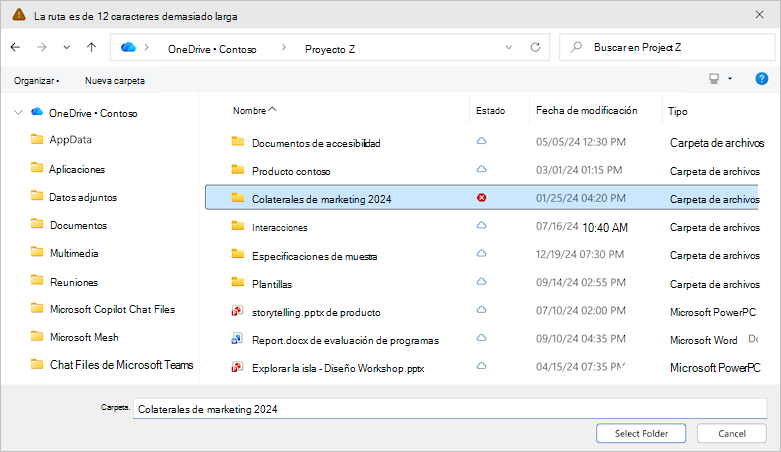The image size is (781, 452).
Task: Close the dialog with X
Action: (x=759, y=15)
